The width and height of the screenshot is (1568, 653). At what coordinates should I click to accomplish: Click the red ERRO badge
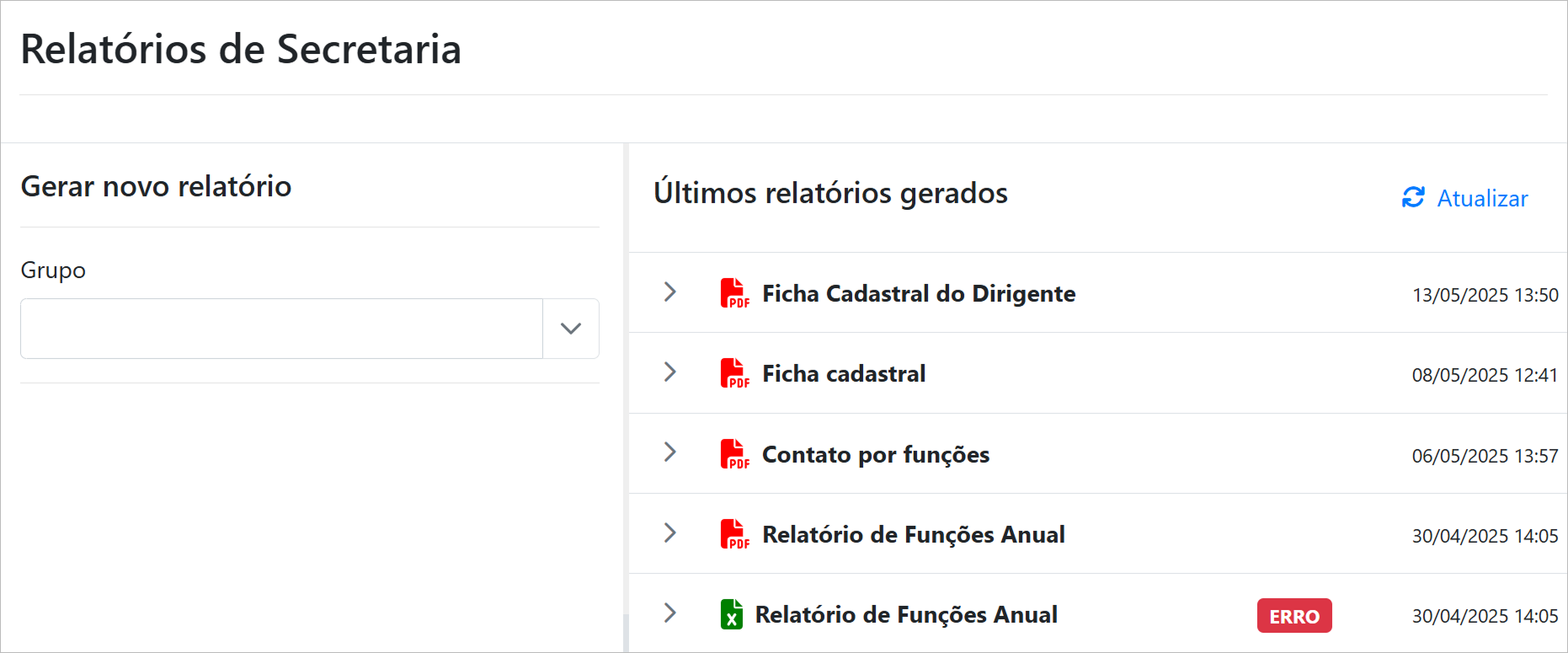click(1293, 616)
